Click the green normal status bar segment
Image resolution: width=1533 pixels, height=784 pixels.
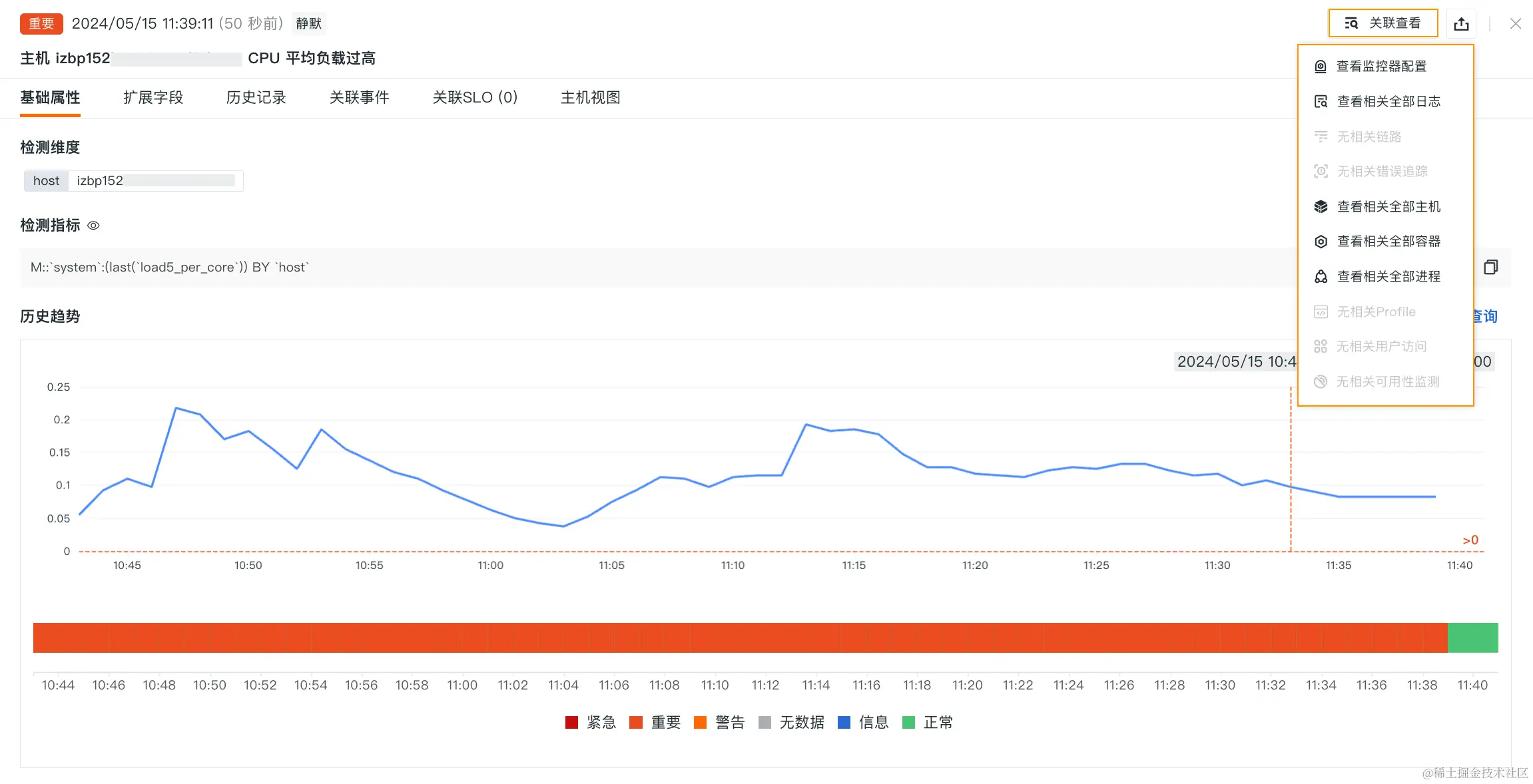click(1472, 638)
